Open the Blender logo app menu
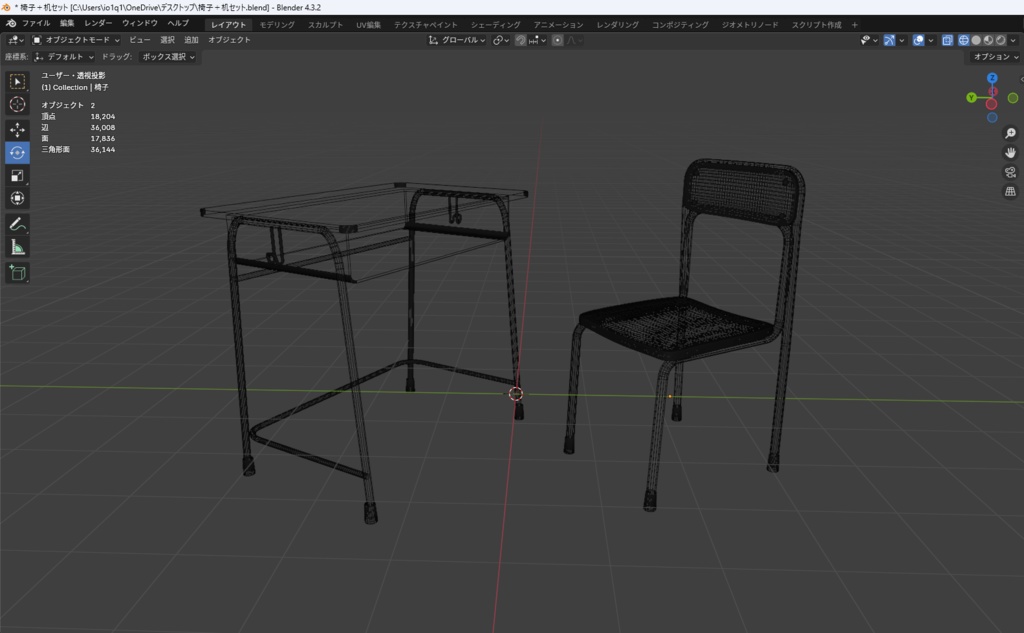The height and width of the screenshot is (633, 1024). coord(11,24)
